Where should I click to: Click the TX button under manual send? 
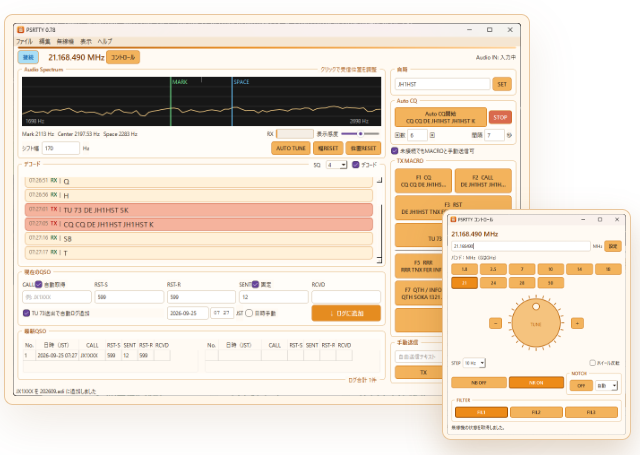419,372
